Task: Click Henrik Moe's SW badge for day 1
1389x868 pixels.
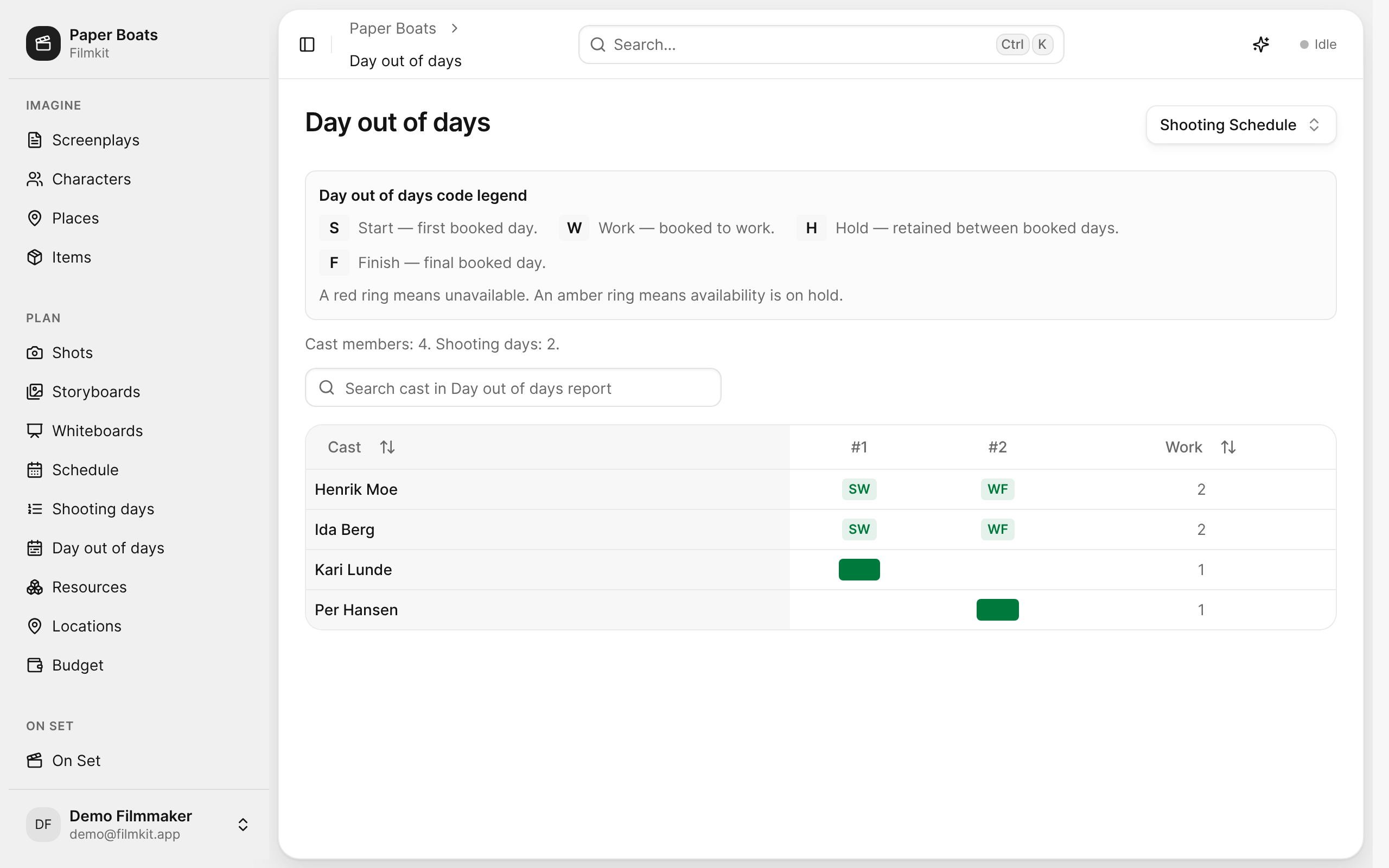Action: click(859, 489)
